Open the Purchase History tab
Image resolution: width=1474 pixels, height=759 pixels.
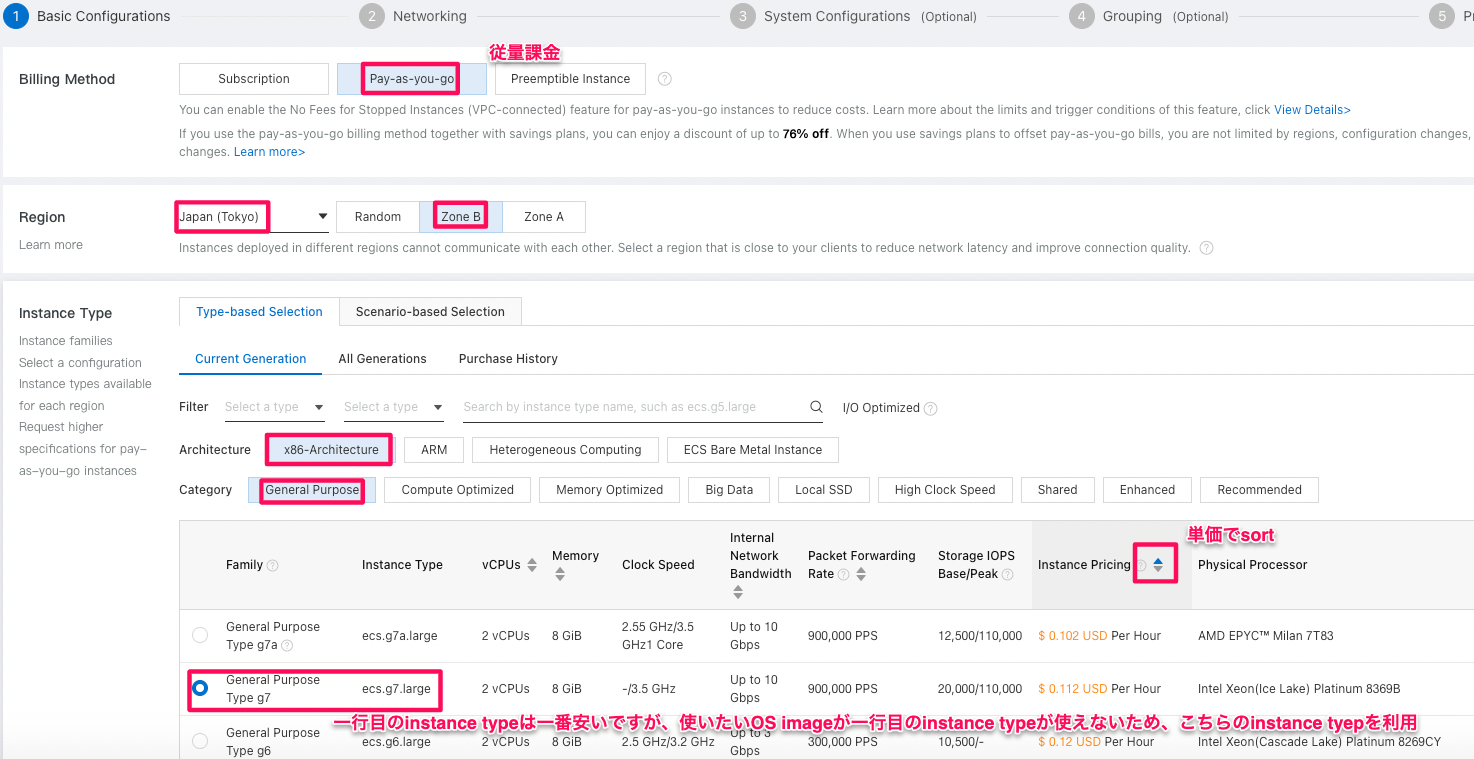point(508,359)
